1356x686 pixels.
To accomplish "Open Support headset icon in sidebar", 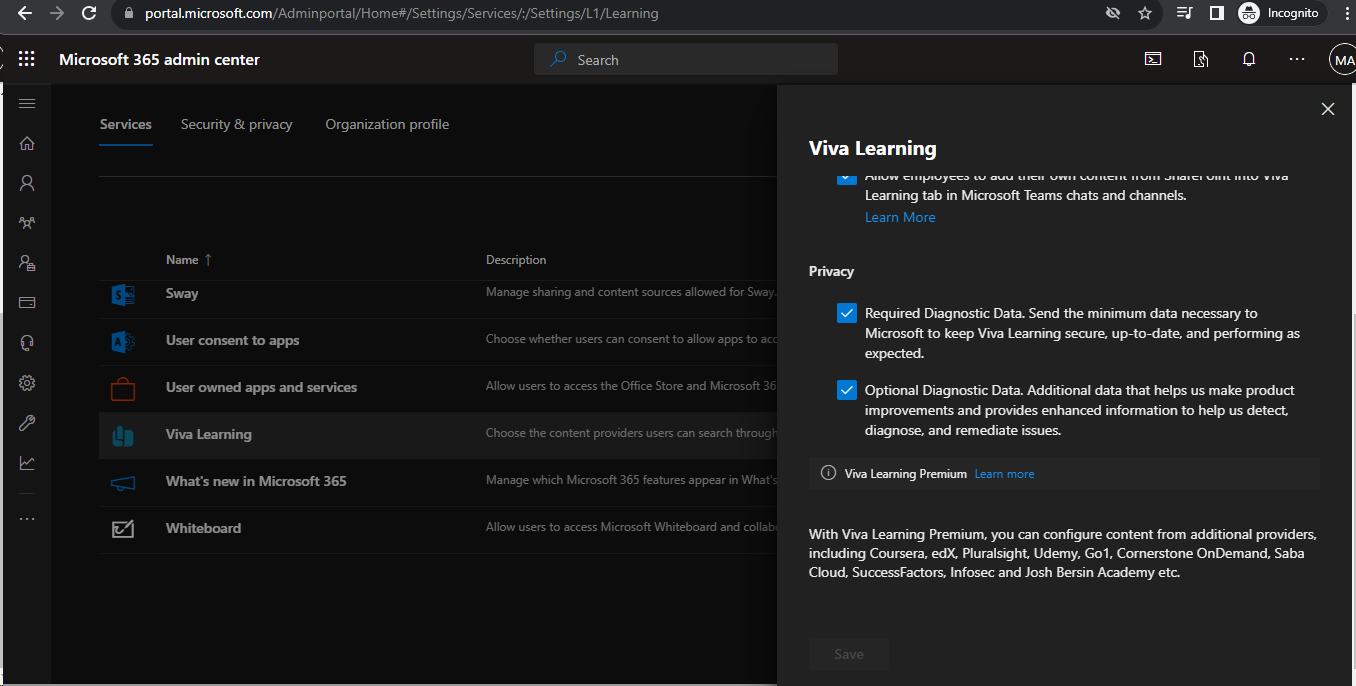I will click(x=27, y=343).
